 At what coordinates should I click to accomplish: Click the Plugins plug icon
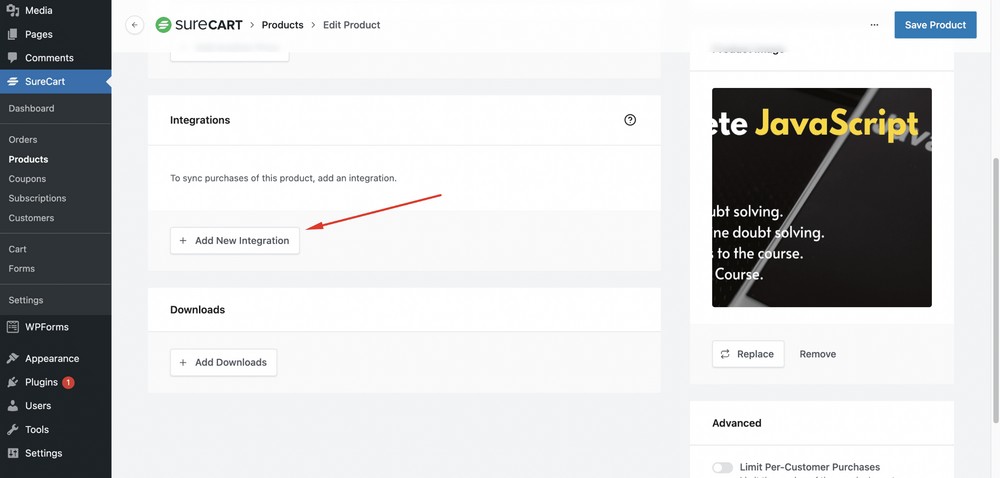coord(13,382)
